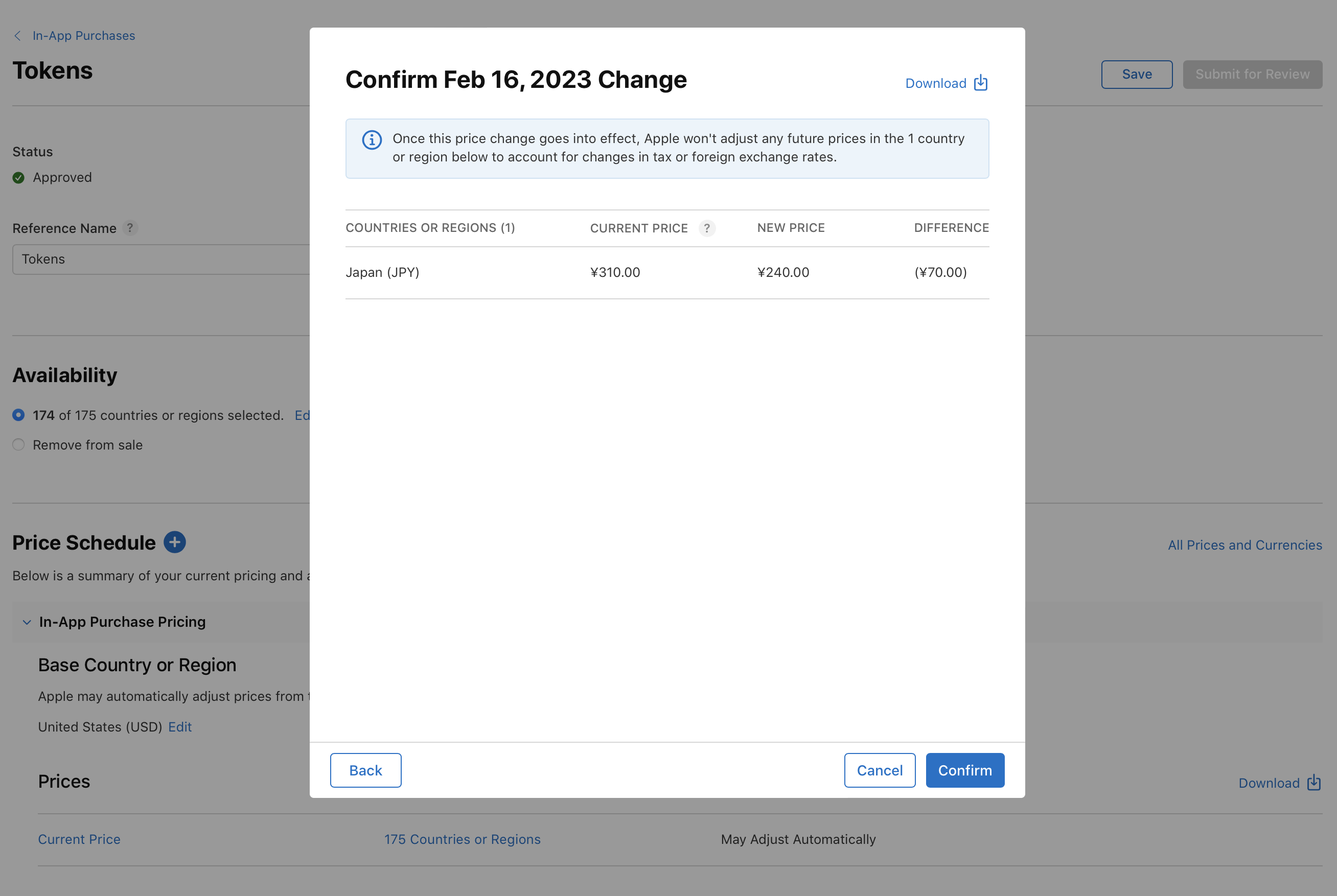Click the Reference Name input field

pos(160,259)
